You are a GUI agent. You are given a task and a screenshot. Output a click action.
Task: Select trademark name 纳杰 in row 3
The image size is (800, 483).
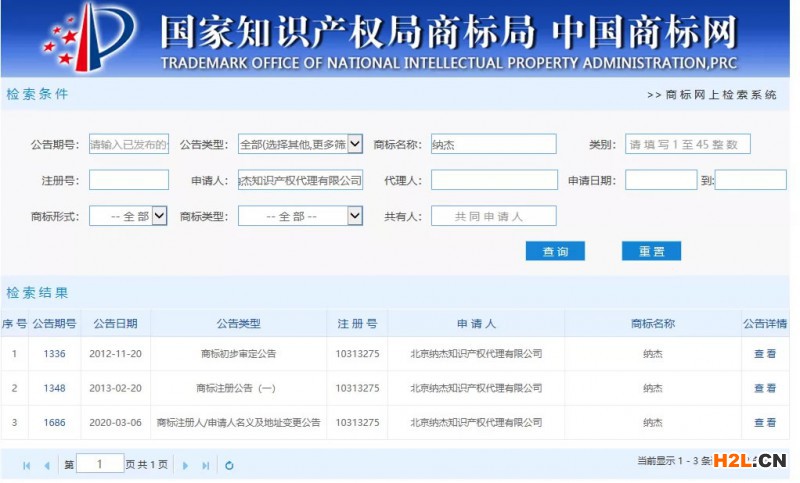(653, 422)
